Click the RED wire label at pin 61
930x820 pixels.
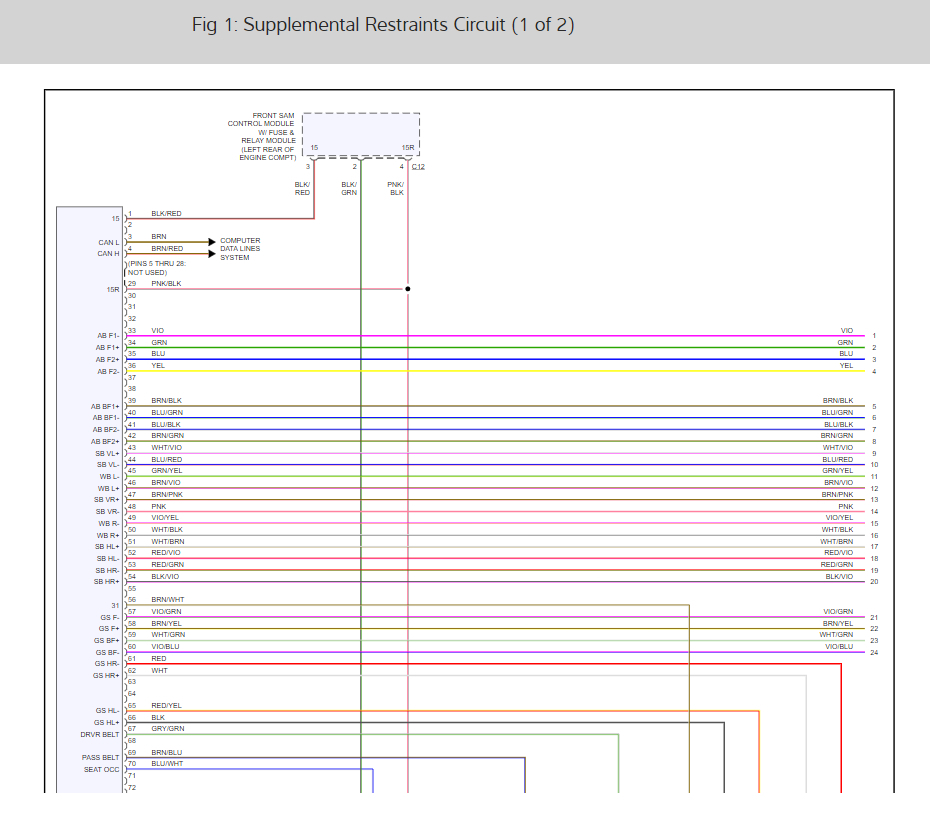click(x=158, y=658)
